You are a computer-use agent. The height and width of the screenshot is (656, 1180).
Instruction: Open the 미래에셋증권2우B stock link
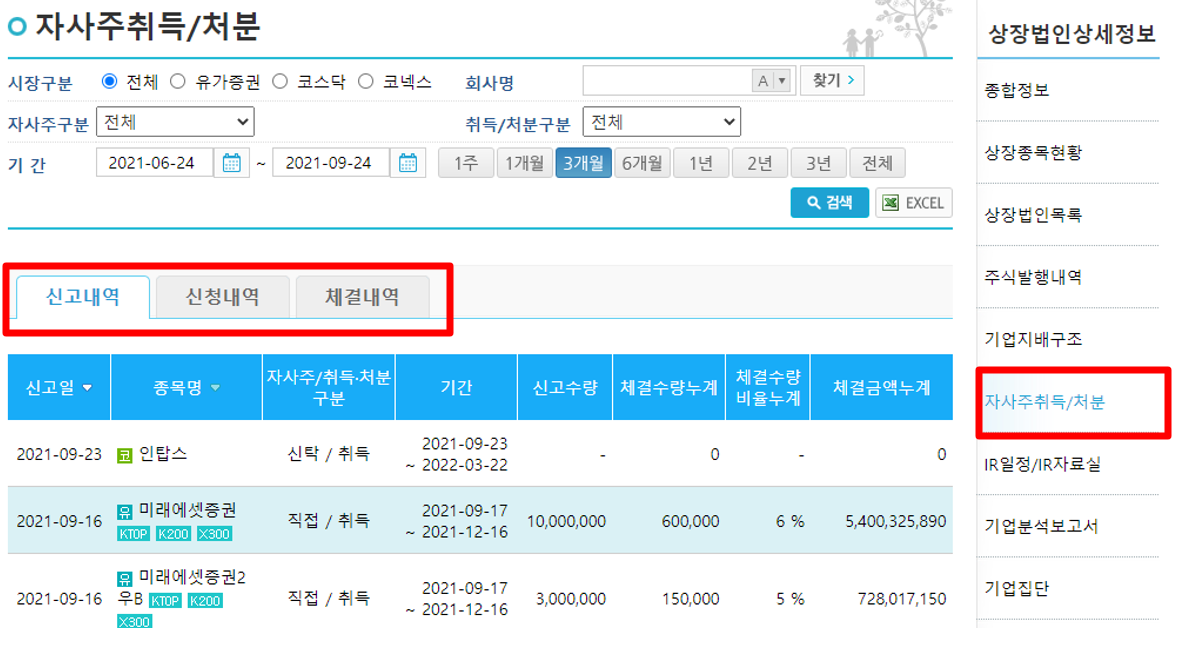coord(181,588)
